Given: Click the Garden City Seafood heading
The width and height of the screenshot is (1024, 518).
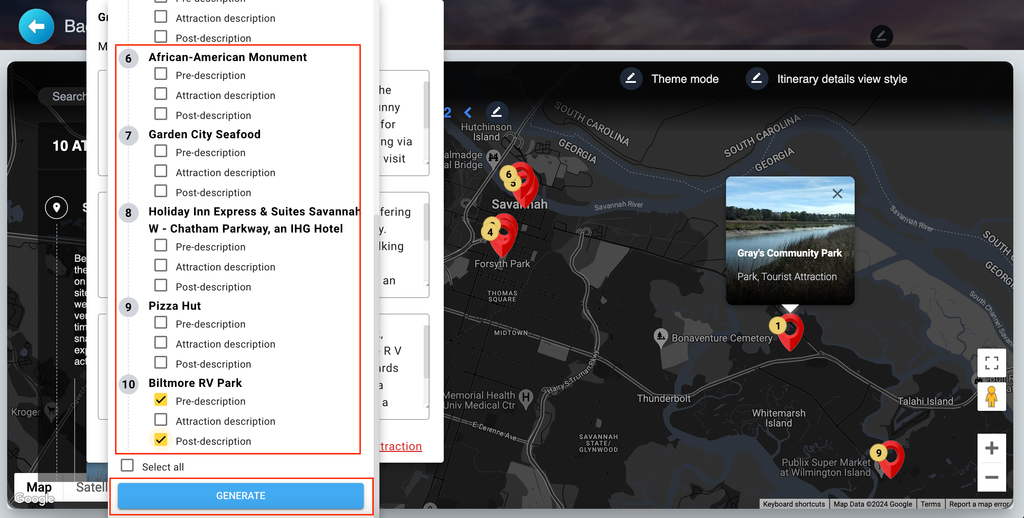Looking at the screenshot, I should coord(204,134).
